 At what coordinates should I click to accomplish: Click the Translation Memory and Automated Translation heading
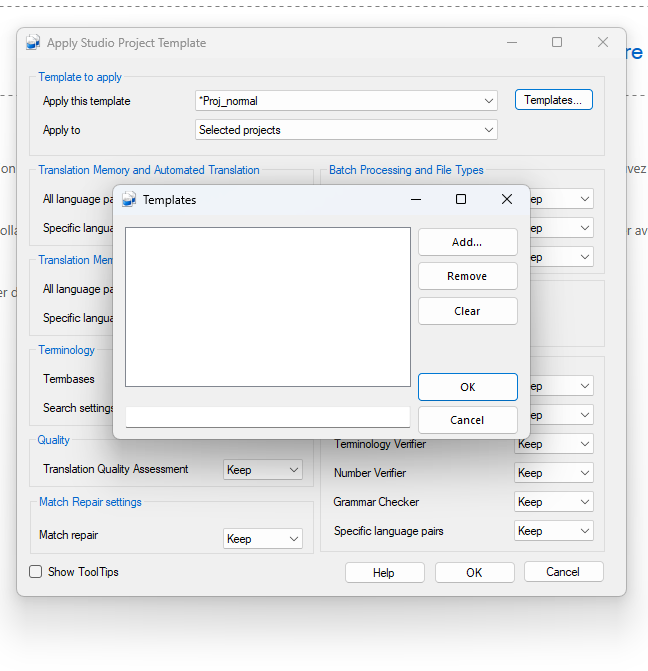tap(149, 170)
